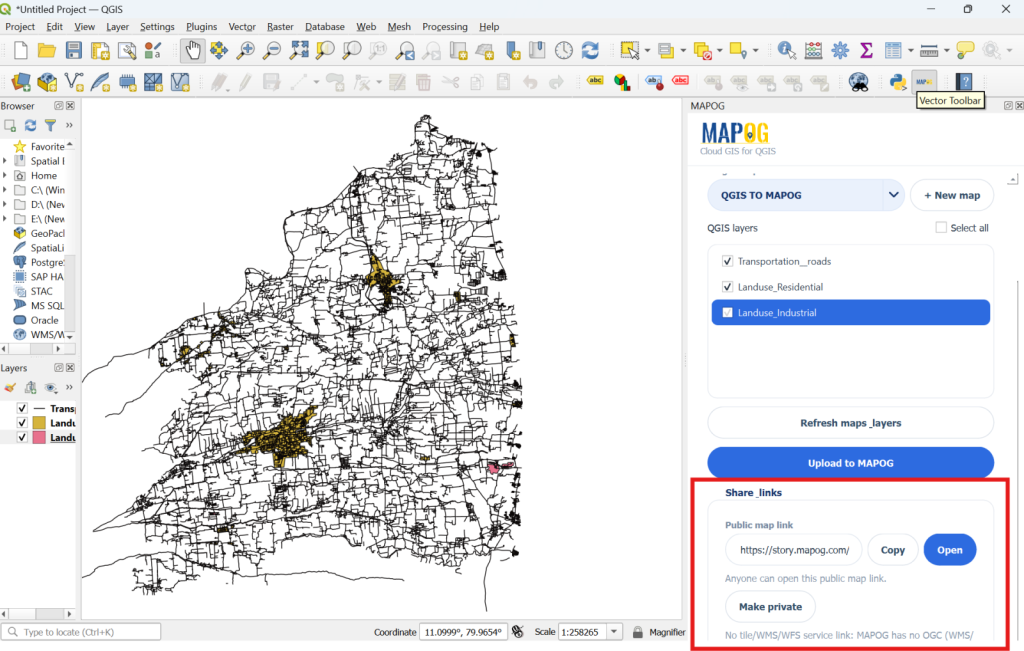Open the Field Calculator abacus icon
1024x651 pixels.
coord(813,50)
